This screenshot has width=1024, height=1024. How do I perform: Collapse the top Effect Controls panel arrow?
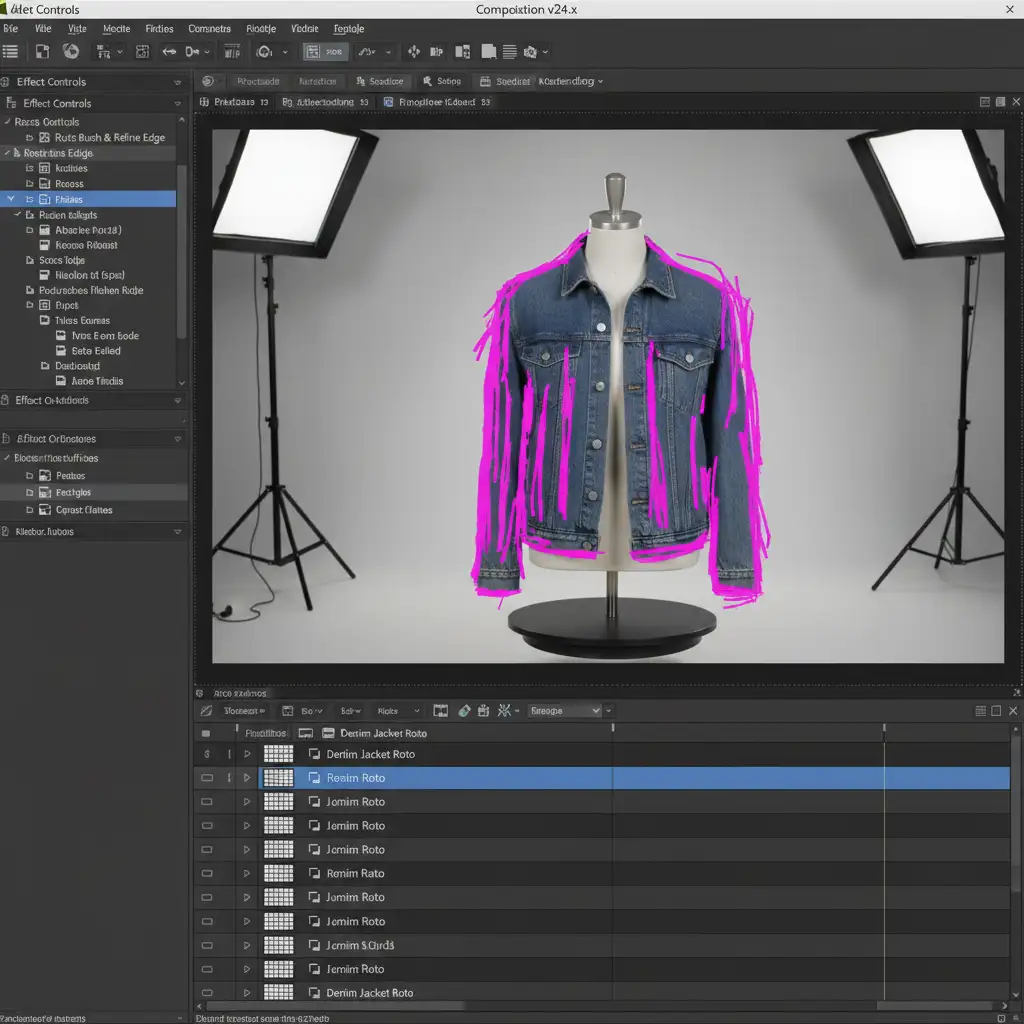pyautogui.click(x=178, y=82)
